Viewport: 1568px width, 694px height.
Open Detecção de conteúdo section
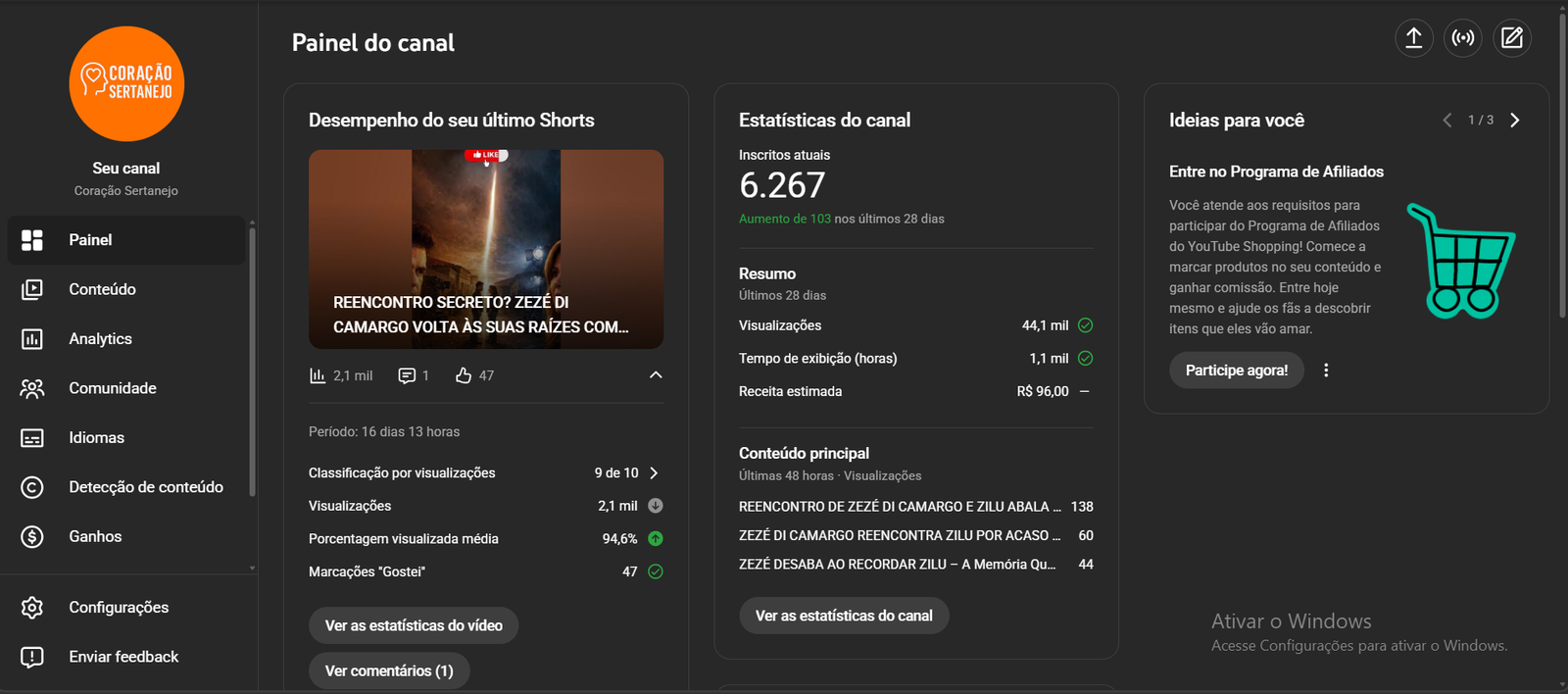145,487
